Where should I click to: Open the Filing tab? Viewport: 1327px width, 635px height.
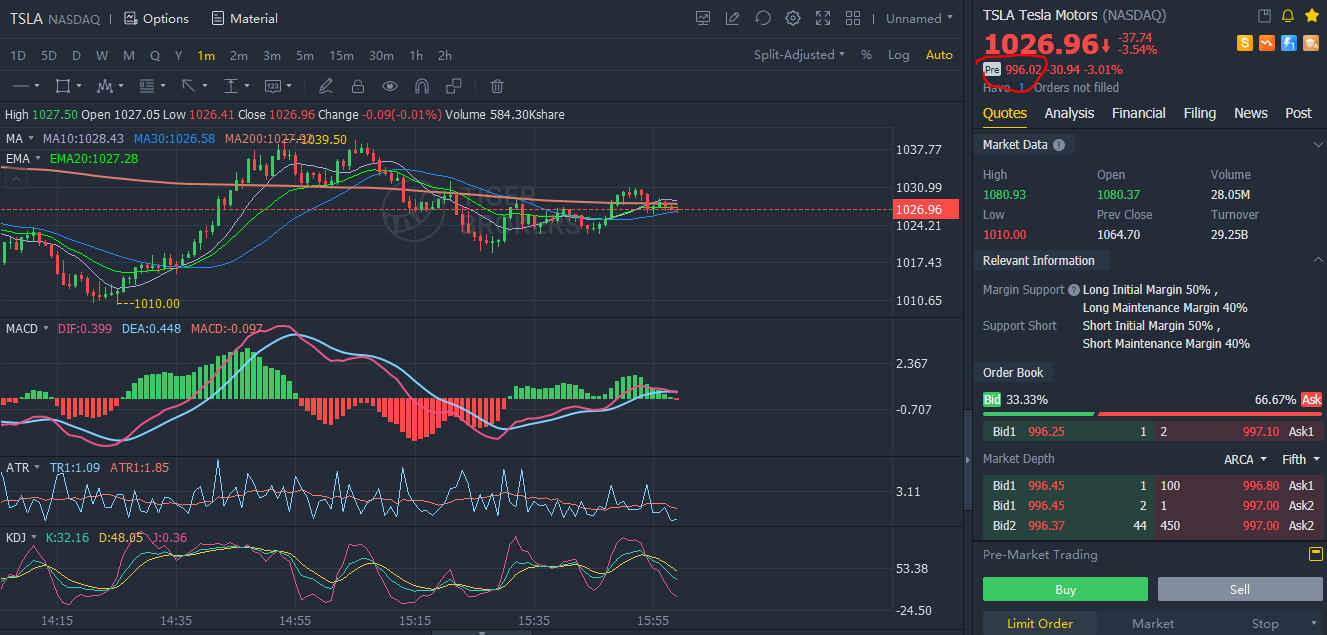click(x=1199, y=113)
